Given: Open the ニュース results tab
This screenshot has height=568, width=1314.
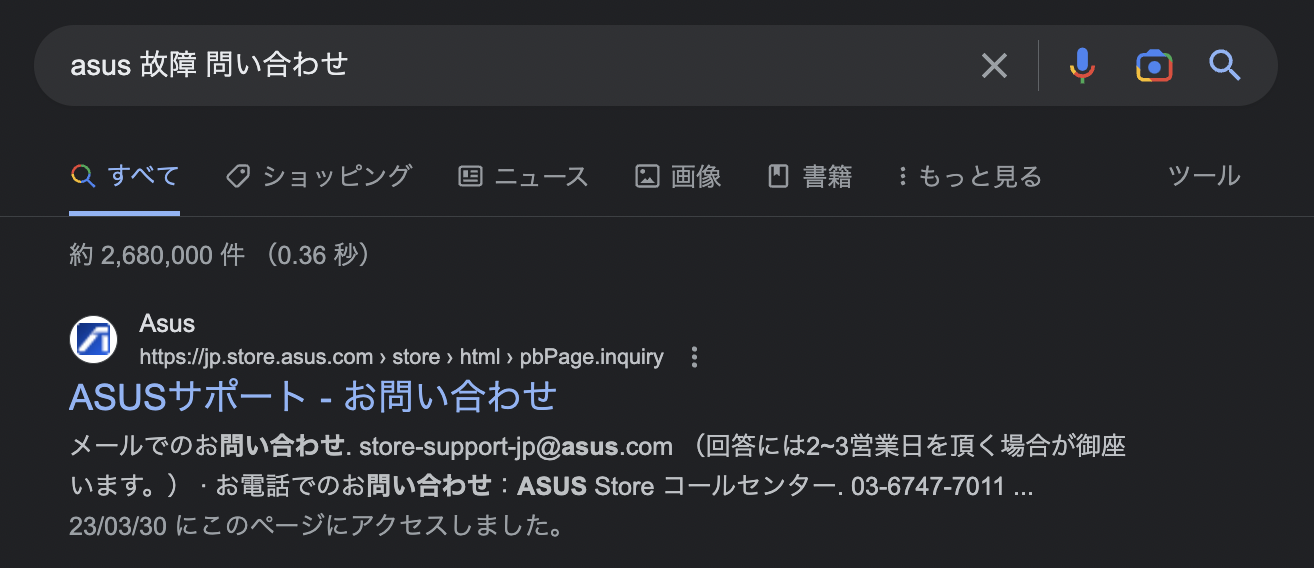Looking at the screenshot, I should (x=523, y=177).
